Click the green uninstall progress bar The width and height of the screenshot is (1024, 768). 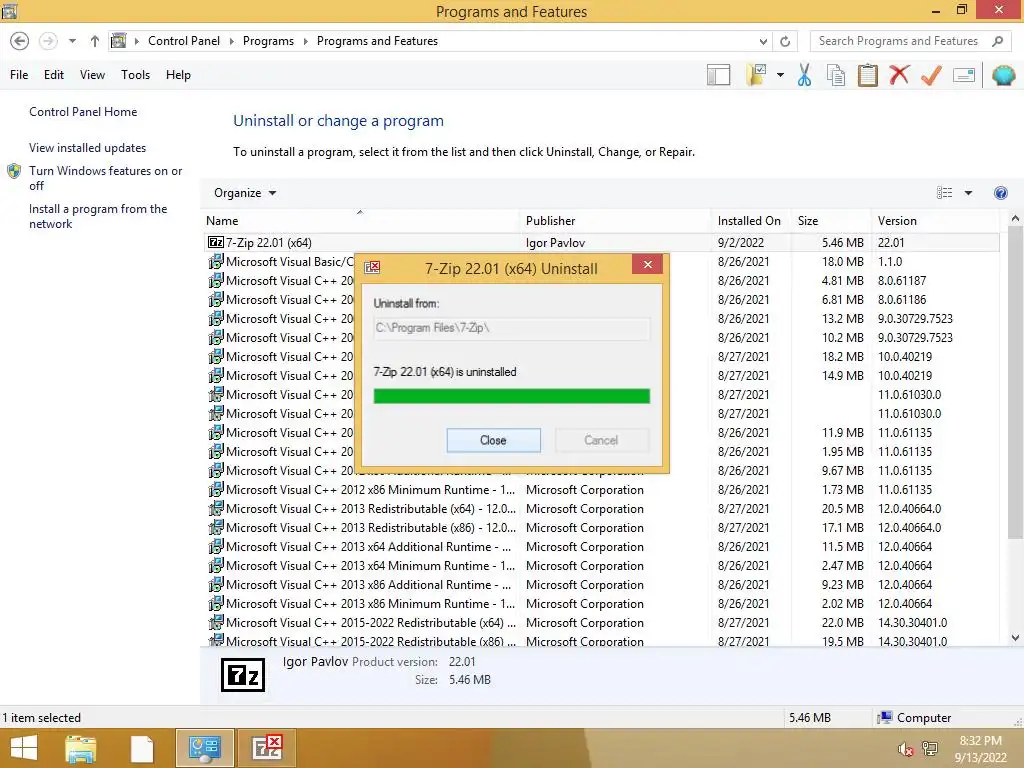tap(511, 396)
